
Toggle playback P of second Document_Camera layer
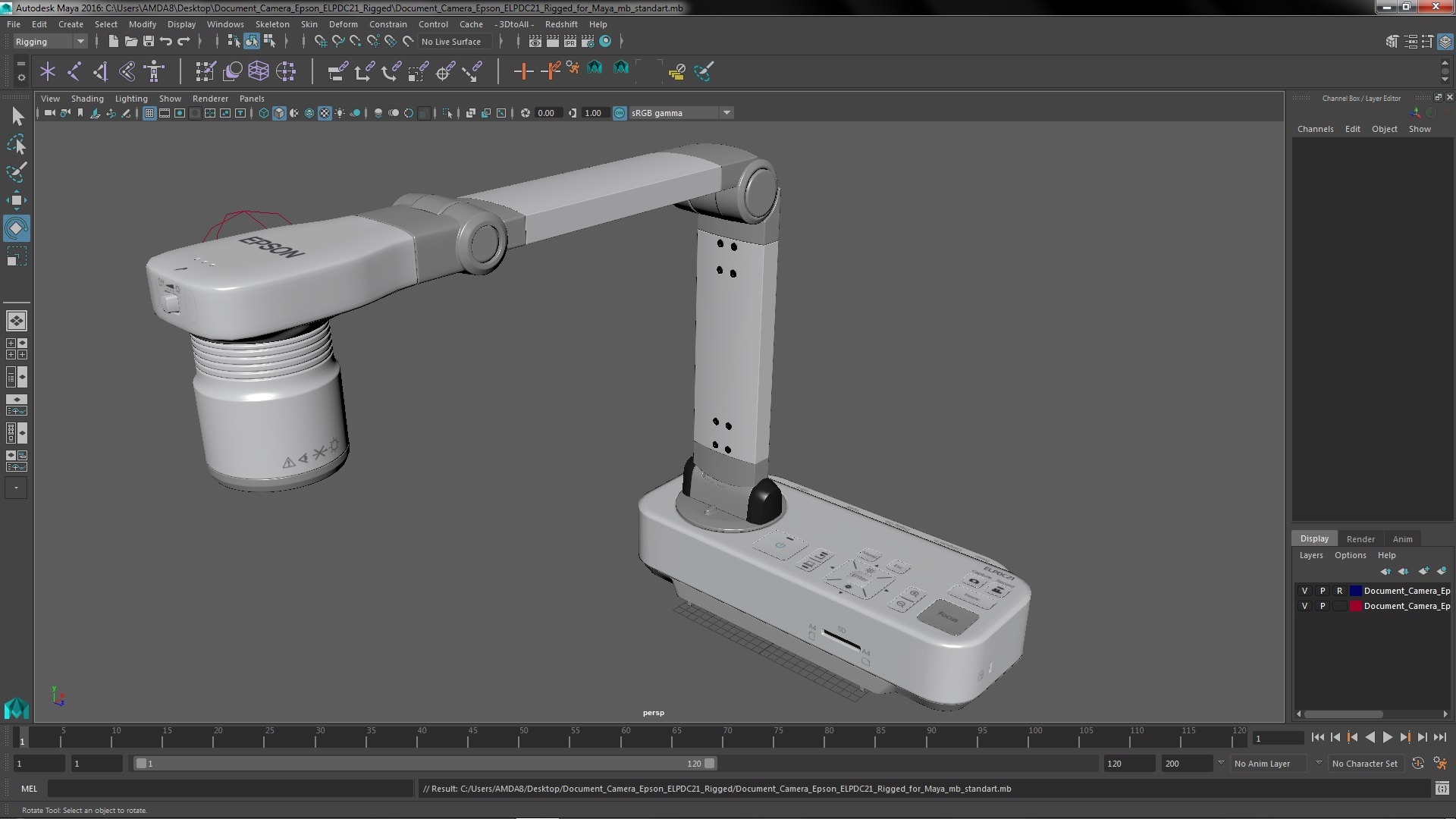pos(1323,606)
